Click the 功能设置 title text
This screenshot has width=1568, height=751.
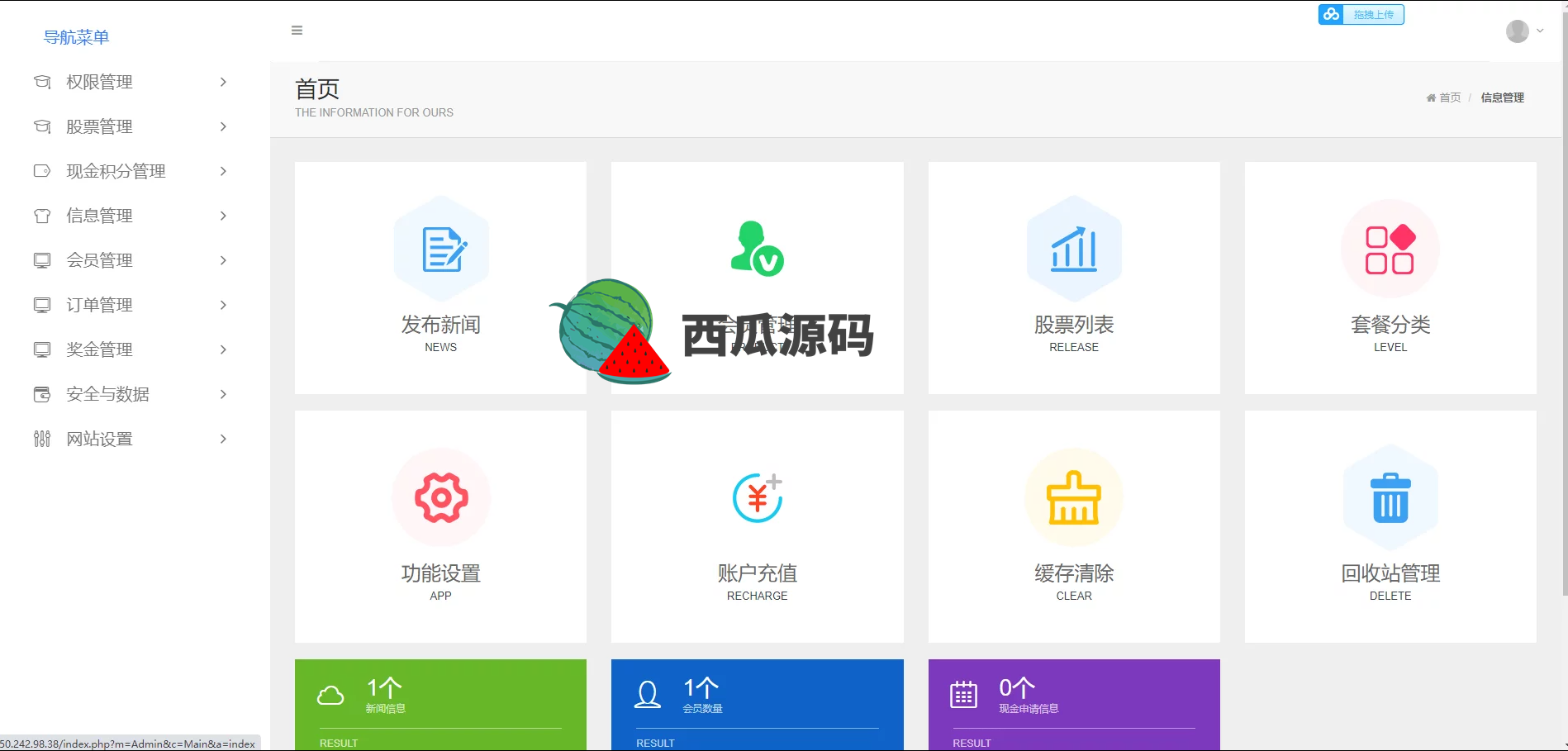point(441,573)
